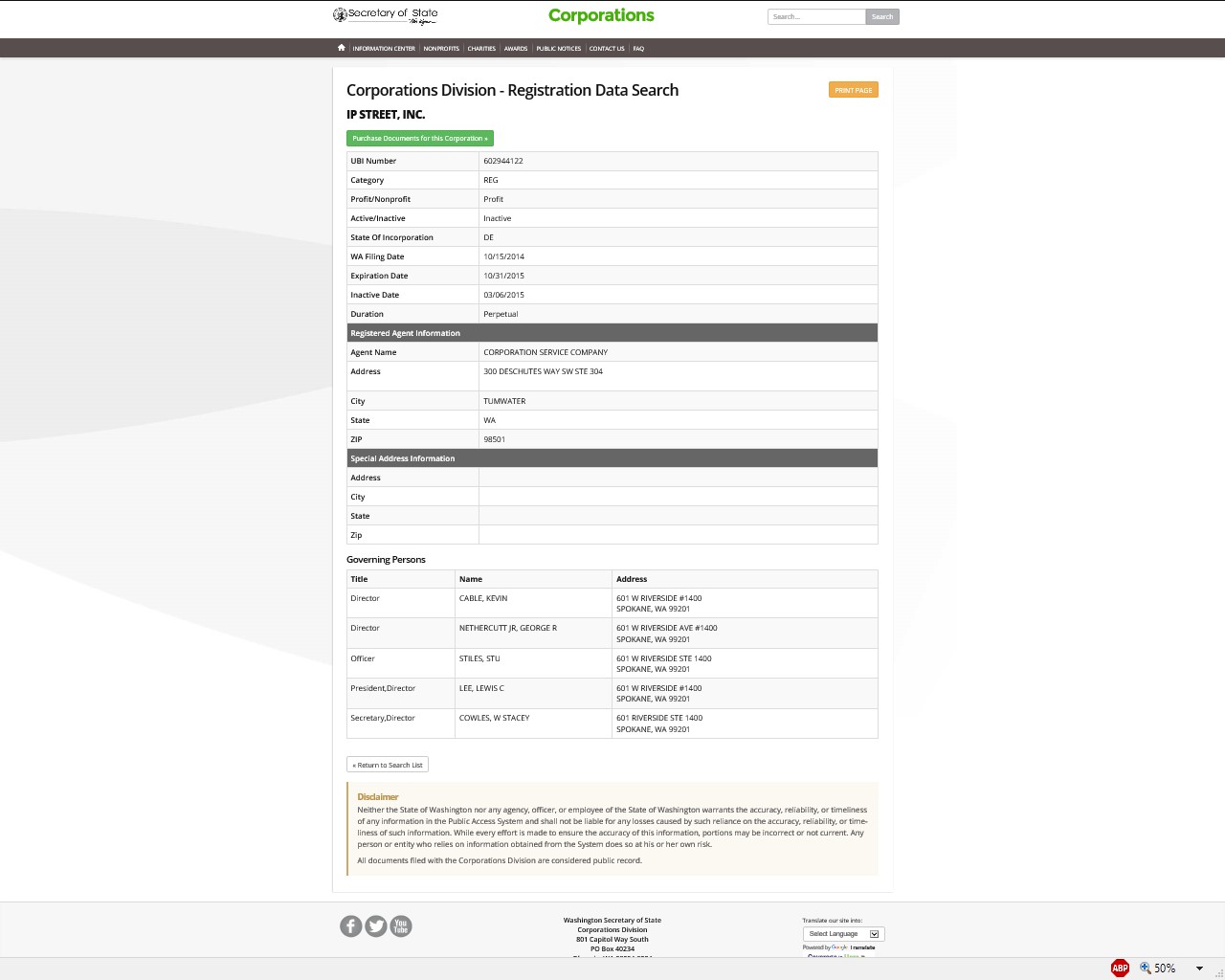1225x980 pixels.
Task: Click Purchase Documents for this Corporation
Action: coord(420,138)
